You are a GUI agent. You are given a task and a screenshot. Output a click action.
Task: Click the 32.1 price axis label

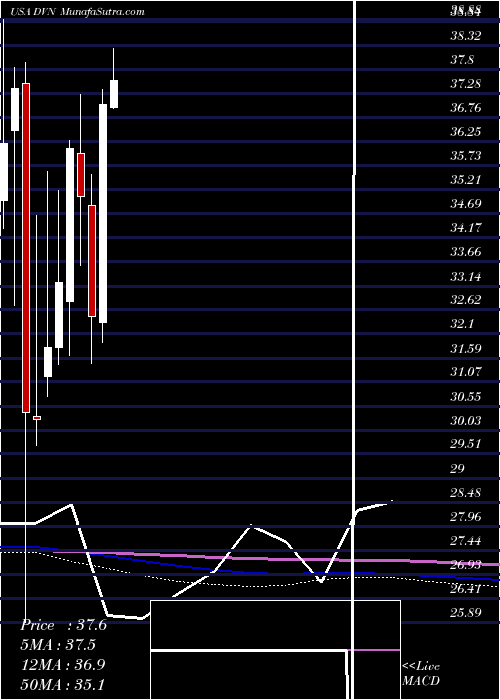pyautogui.click(x=462, y=324)
